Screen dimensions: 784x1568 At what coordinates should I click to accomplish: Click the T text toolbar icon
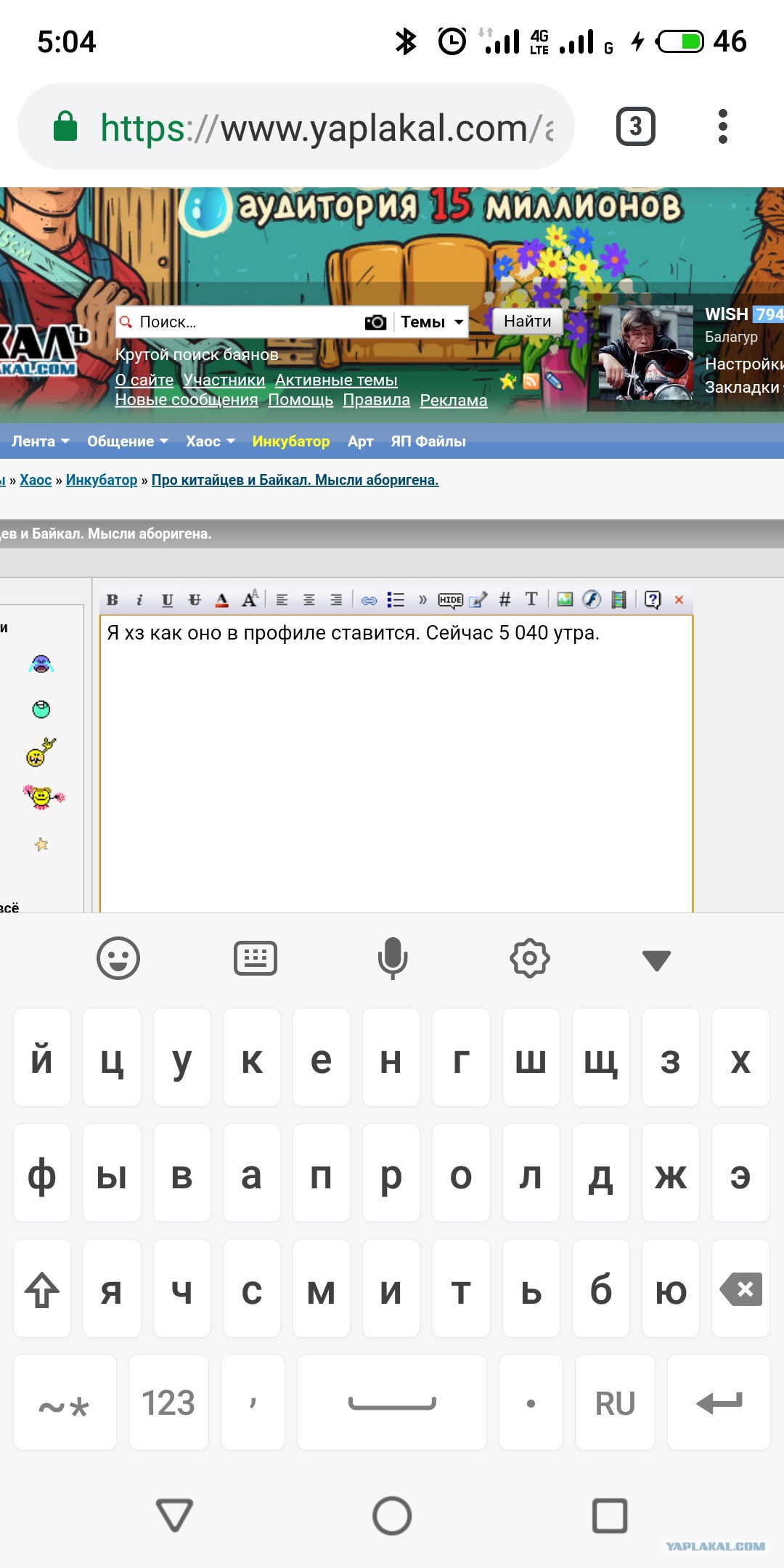[531, 599]
